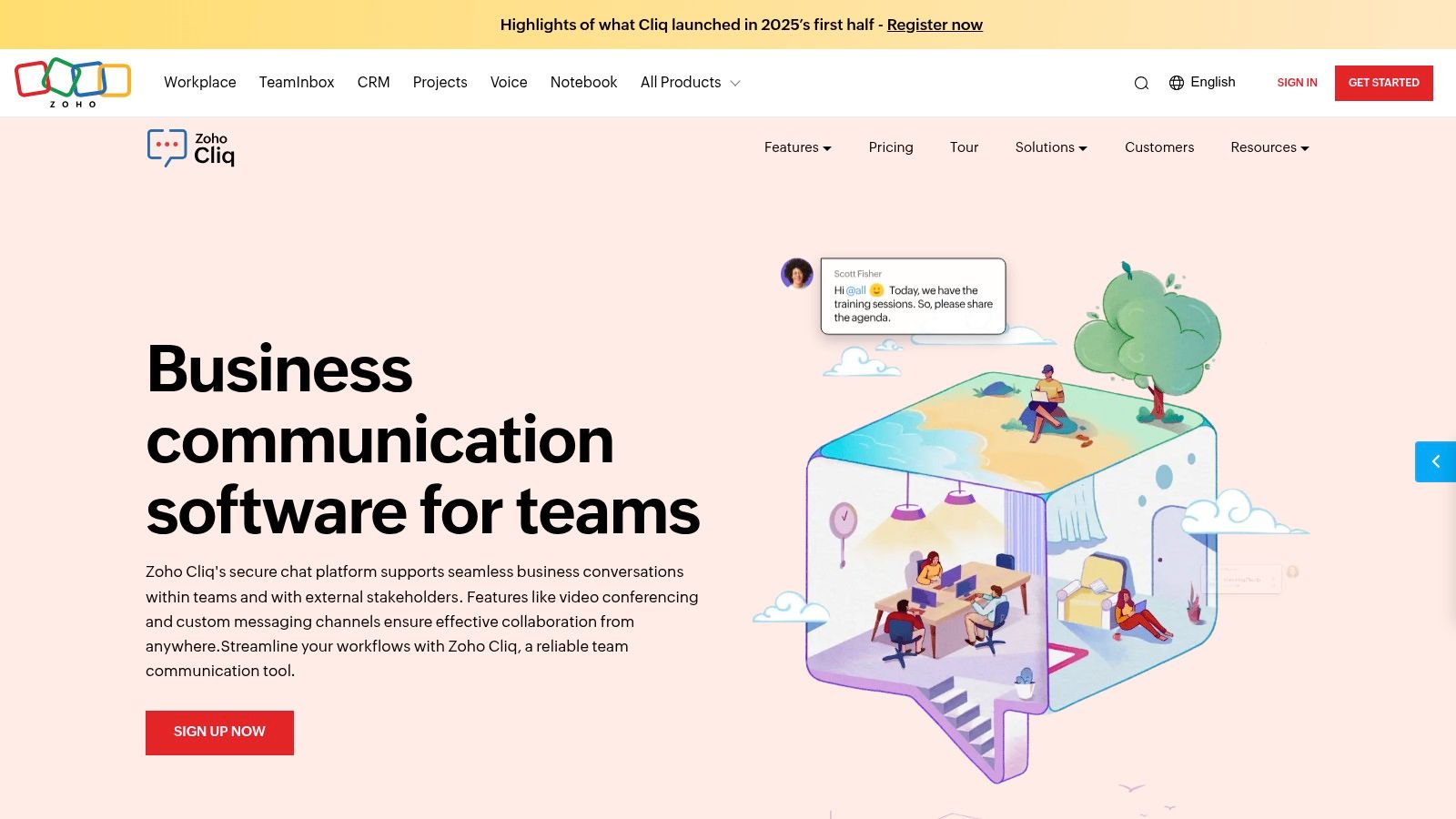Click the 'Business communication software for teams' heading
Screen dimensions: 1456x819
click(x=422, y=440)
